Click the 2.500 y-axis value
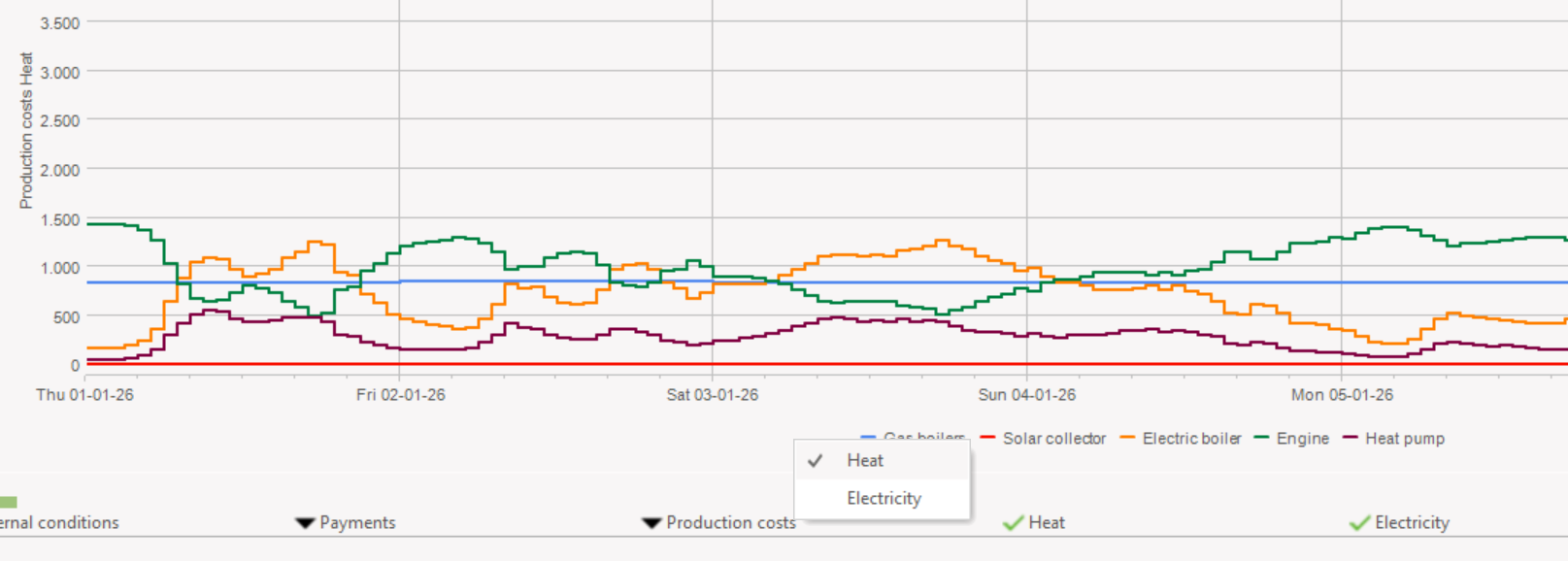This screenshot has height=561, width=1568. [60, 121]
